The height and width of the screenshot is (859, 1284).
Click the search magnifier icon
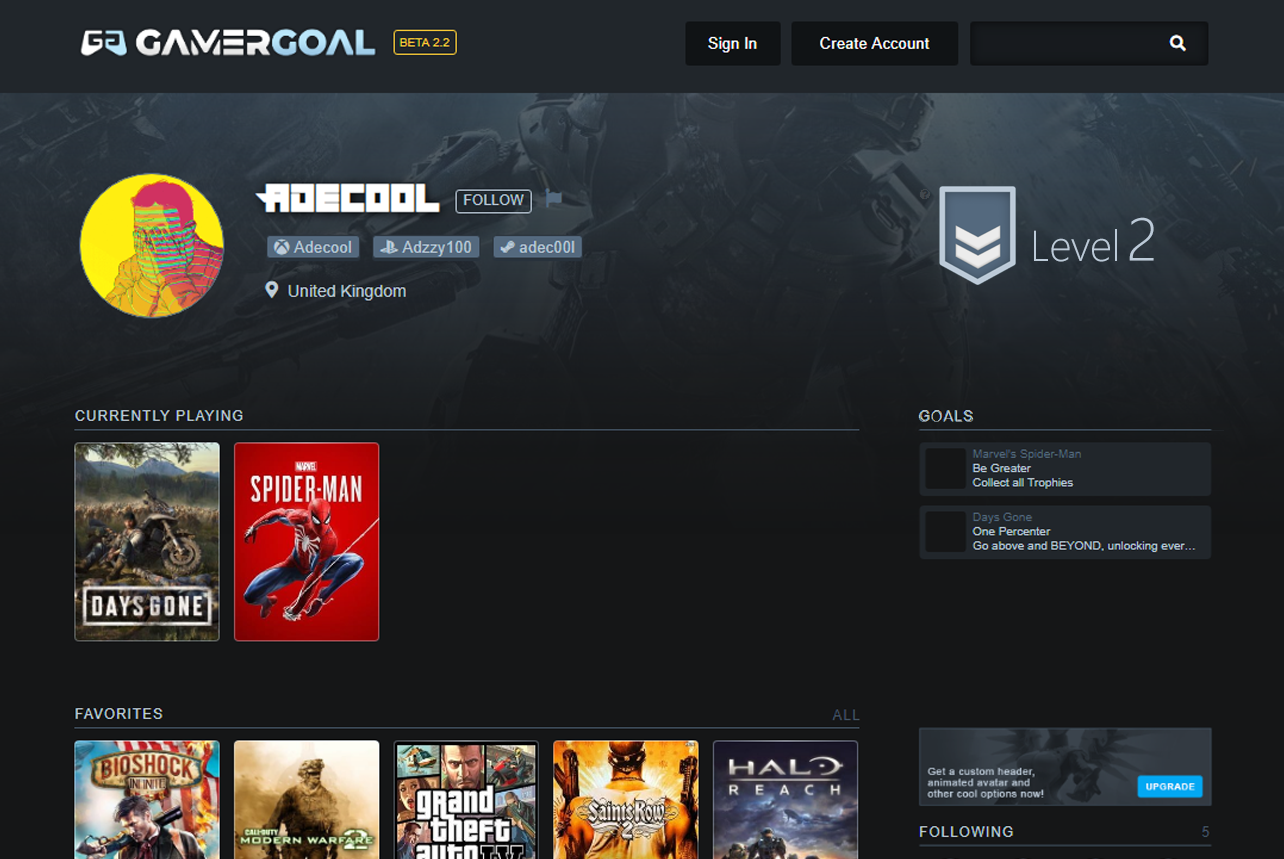tap(1177, 43)
